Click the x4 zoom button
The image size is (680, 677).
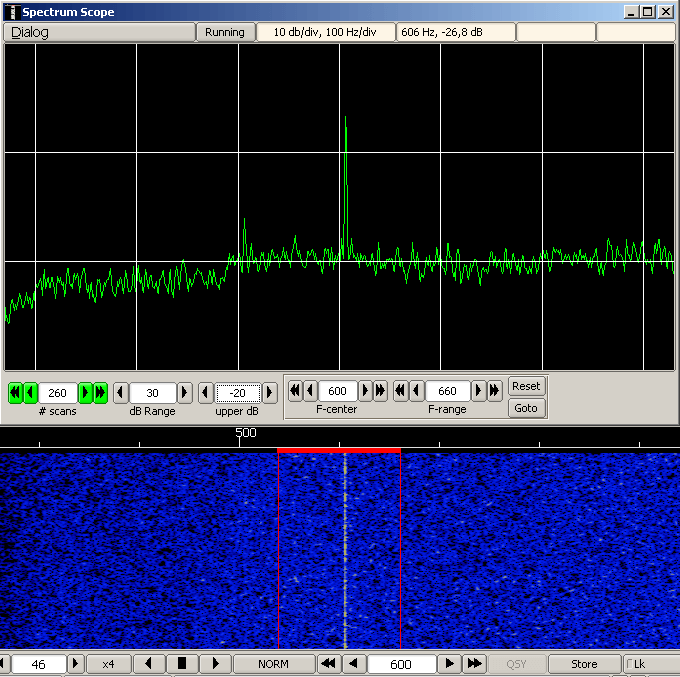(108, 664)
